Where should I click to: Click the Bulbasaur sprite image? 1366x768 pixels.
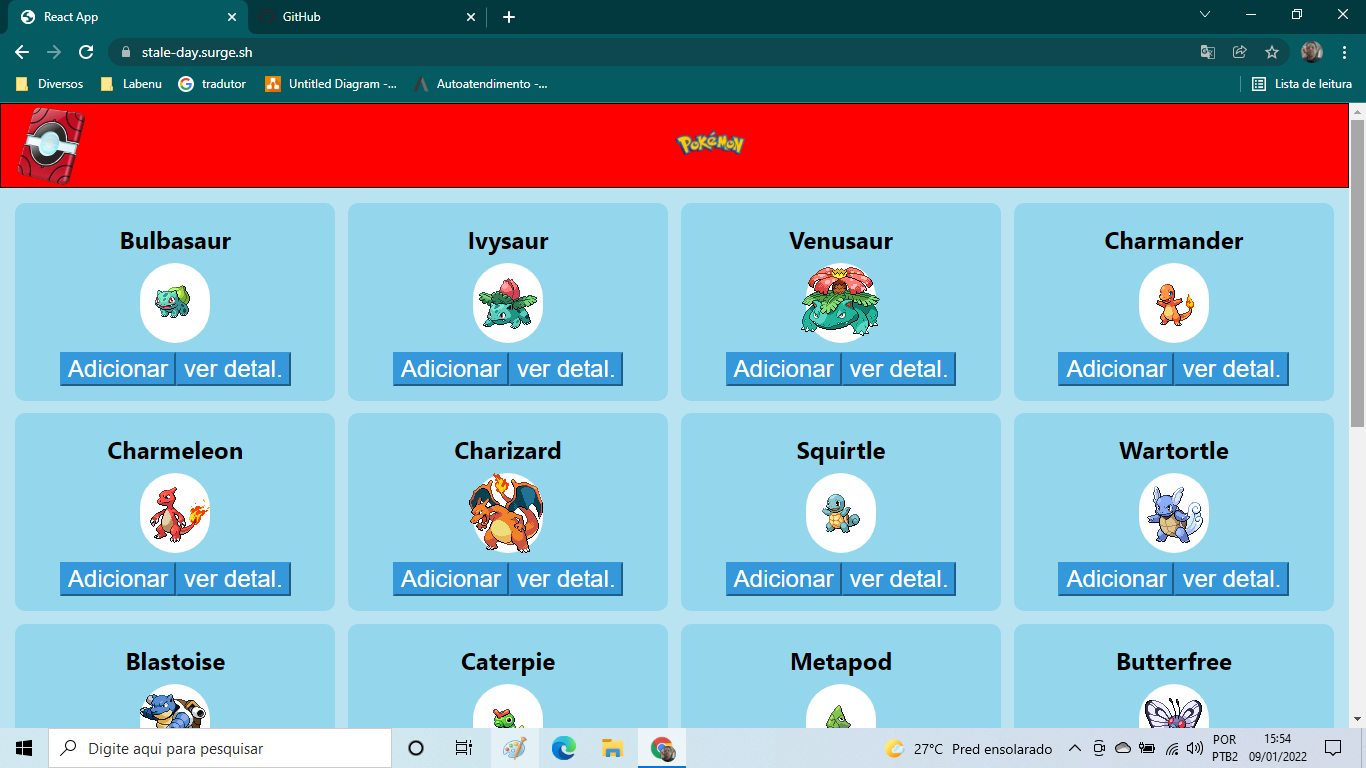click(175, 303)
